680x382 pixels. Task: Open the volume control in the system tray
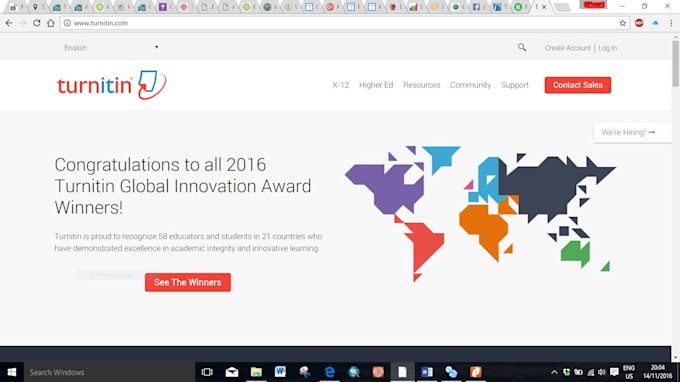pos(602,372)
